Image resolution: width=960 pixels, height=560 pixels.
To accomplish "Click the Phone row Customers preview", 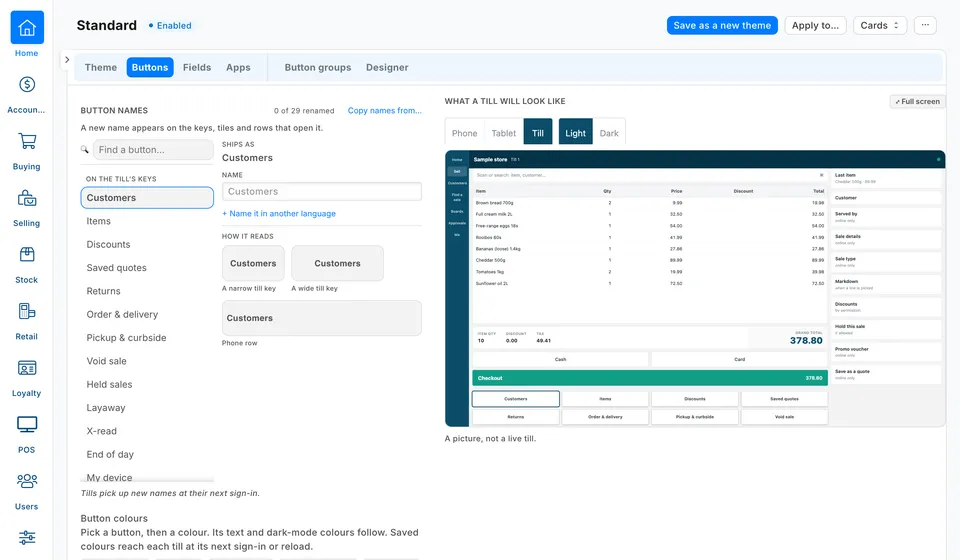I will [x=321, y=318].
